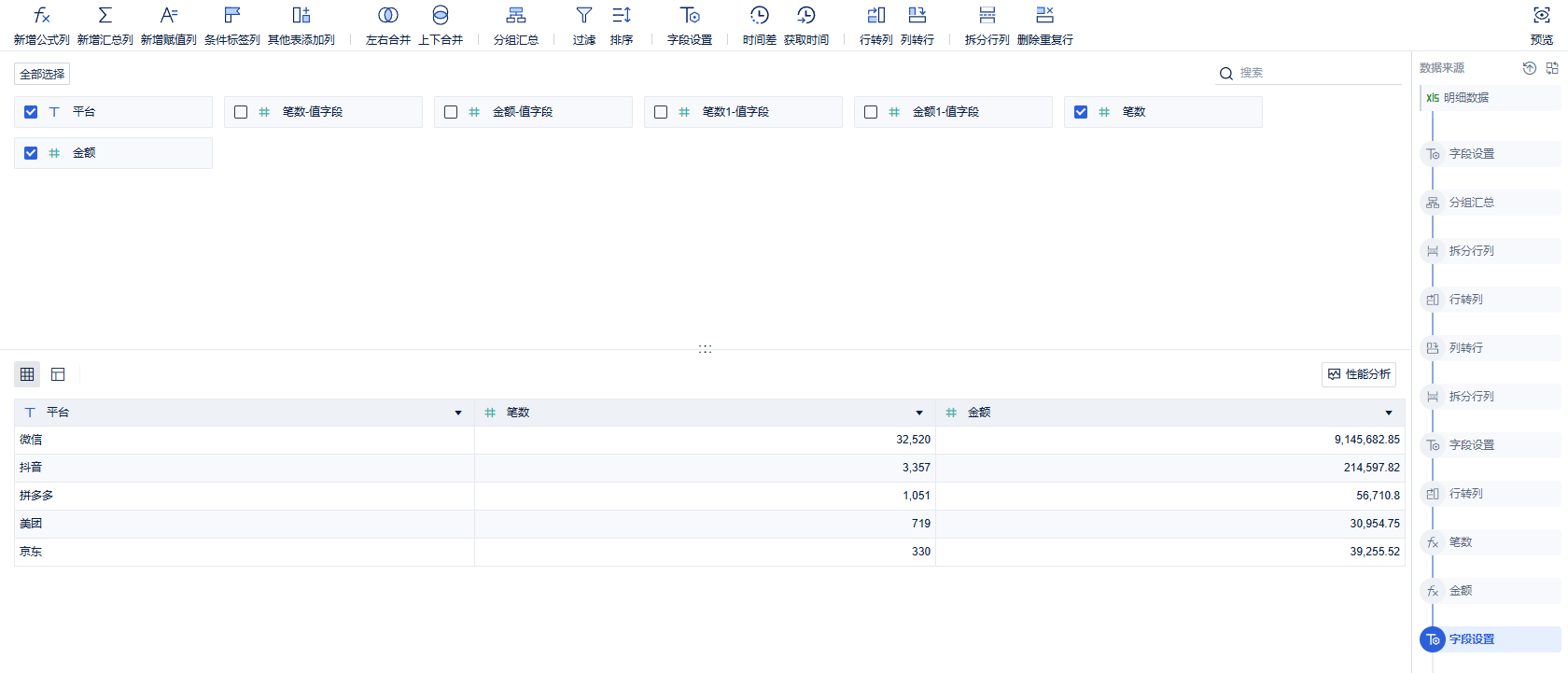Click the 分组汇总 toolbar icon
The height and width of the screenshot is (673, 1568).
(x=515, y=16)
